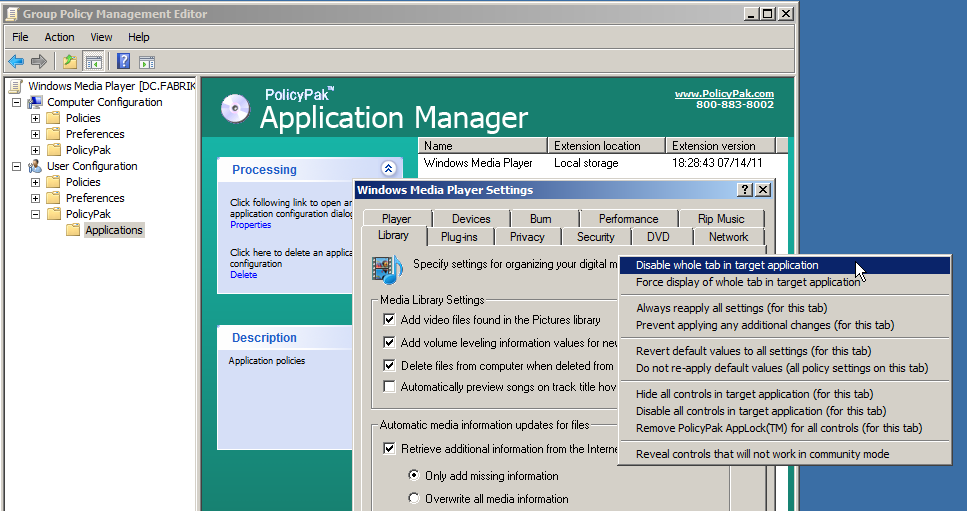The width and height of the screenshot is (967, 511).
Task: Toggle the Show/Hide console tree icon
Action: [x=94, y=62]
